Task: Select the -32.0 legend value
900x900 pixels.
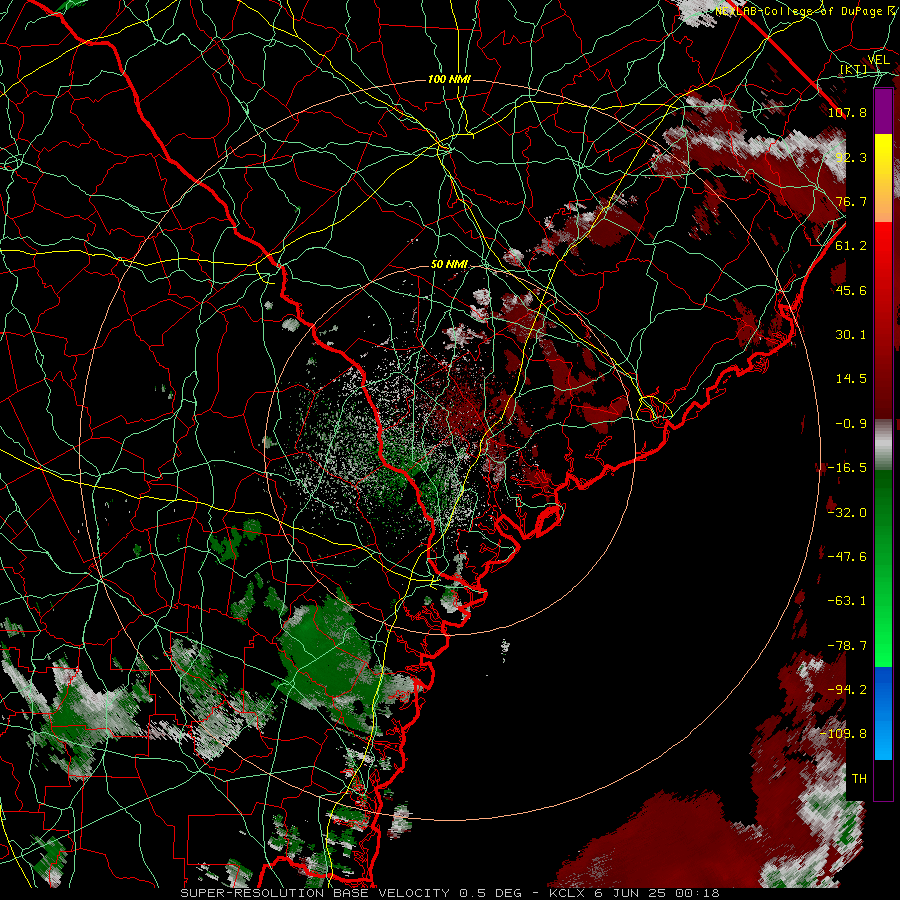Action: (847, 512)
